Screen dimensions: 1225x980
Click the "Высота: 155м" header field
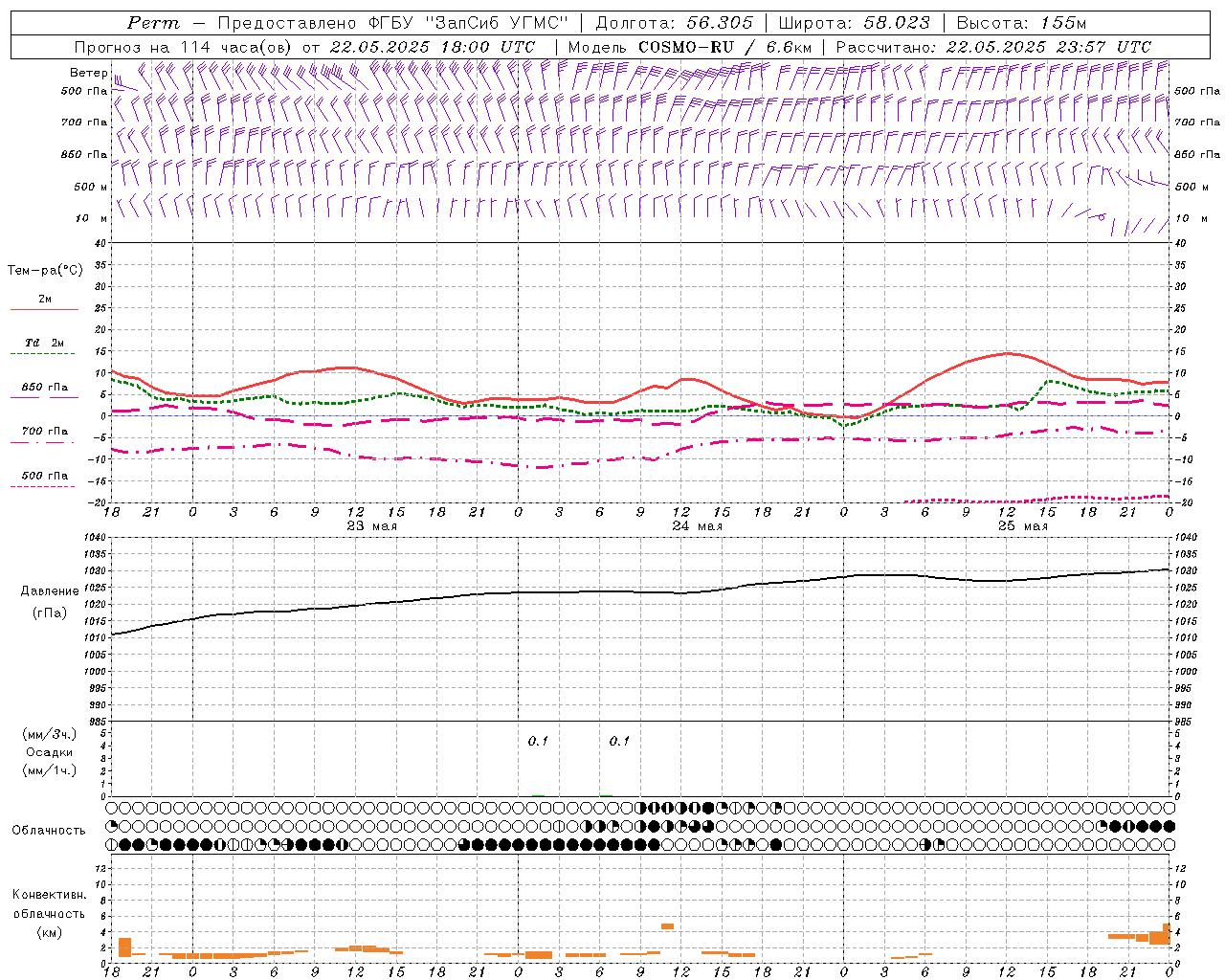[1021, 23]
